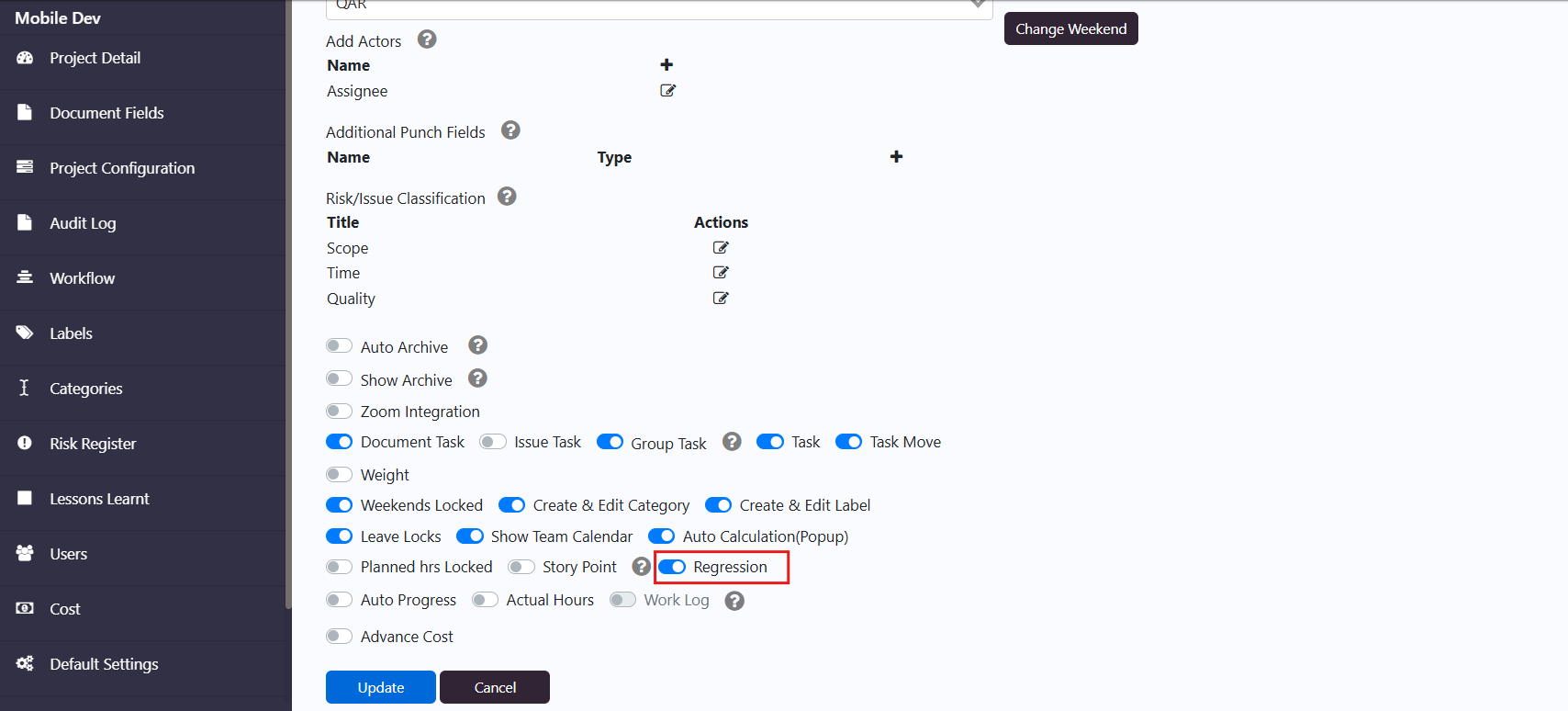Turn off the Weekends Locked toggle
The image size is (1568, 711).
[x=339, y=504]
